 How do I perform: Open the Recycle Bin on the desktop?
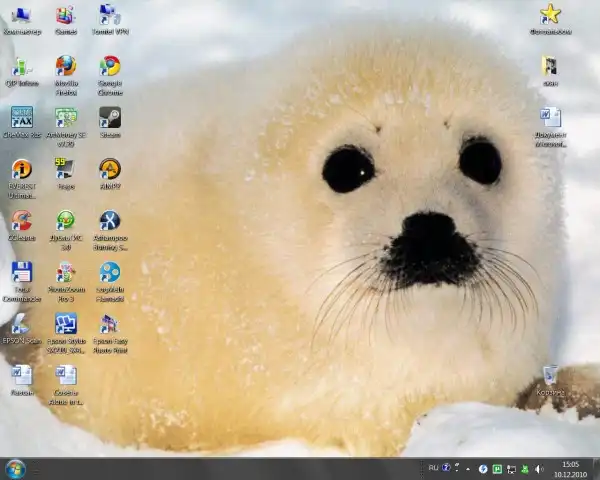point(550,376)
